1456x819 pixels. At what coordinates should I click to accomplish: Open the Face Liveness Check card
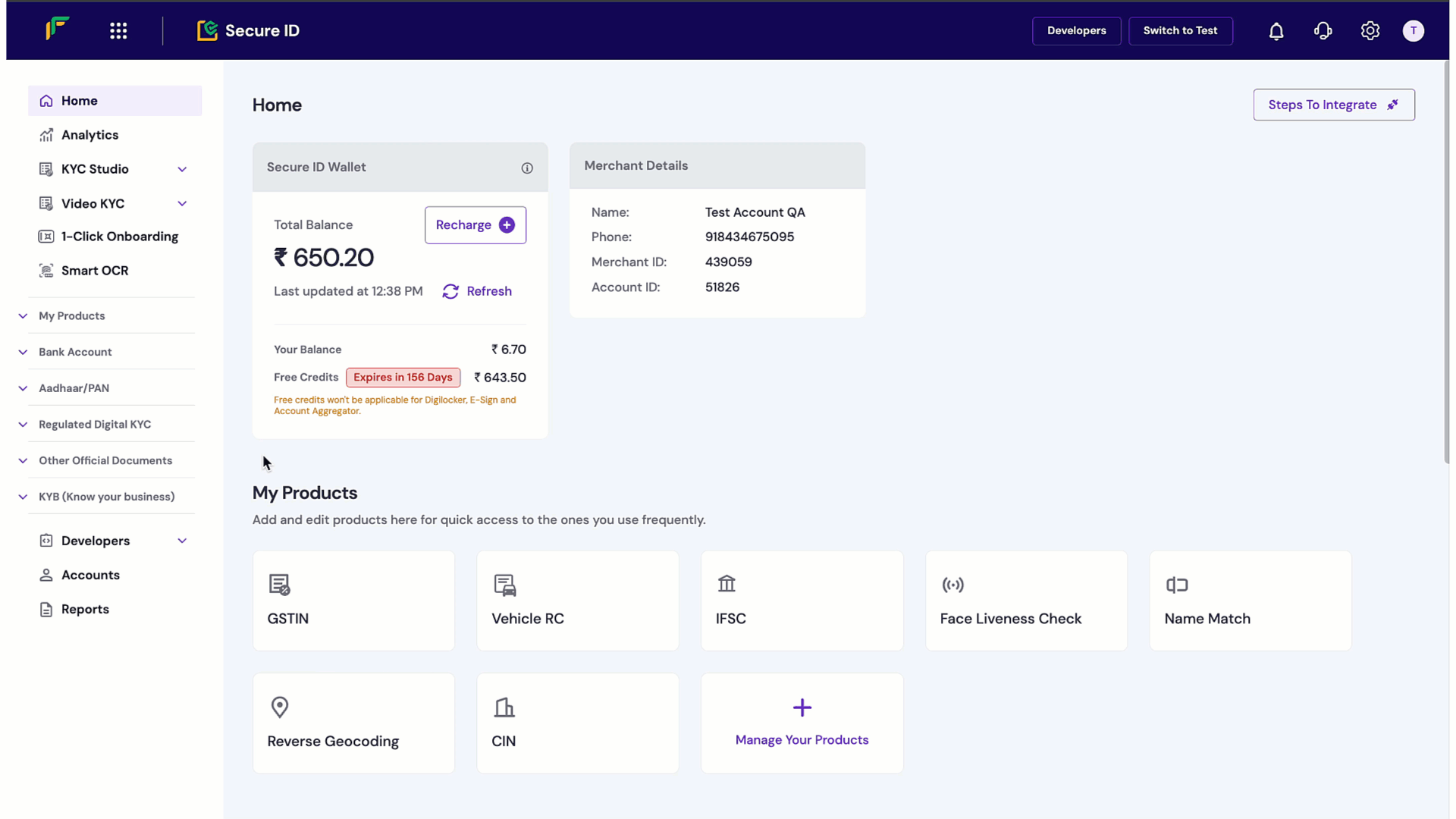(1026, 601)
